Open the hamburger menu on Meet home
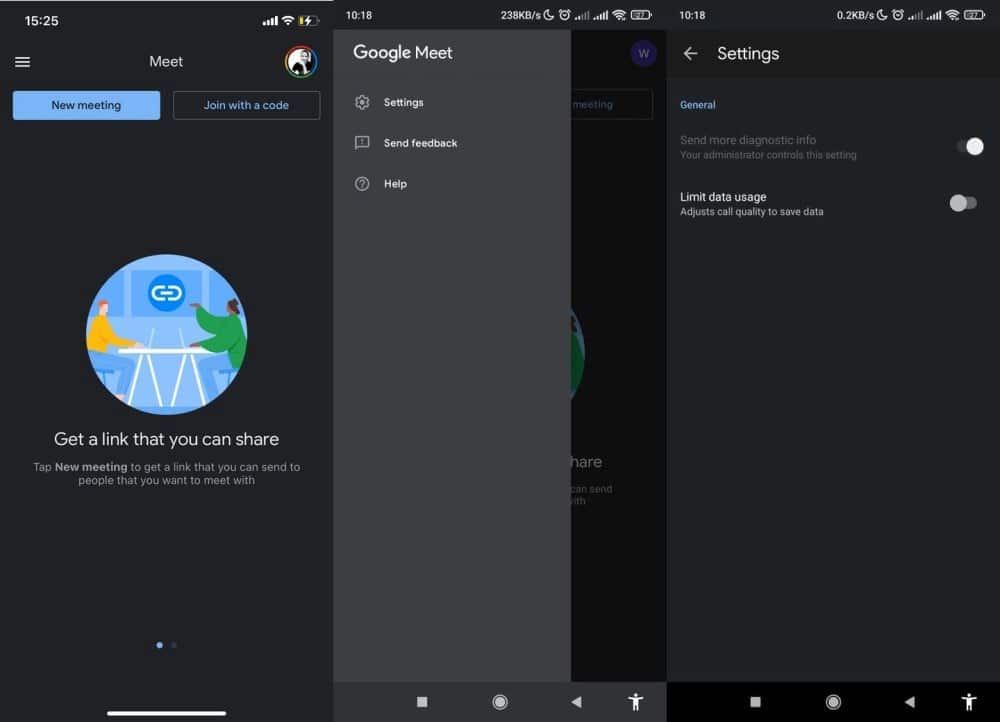Screen dimensions: 1000x722 pos(22,62)
